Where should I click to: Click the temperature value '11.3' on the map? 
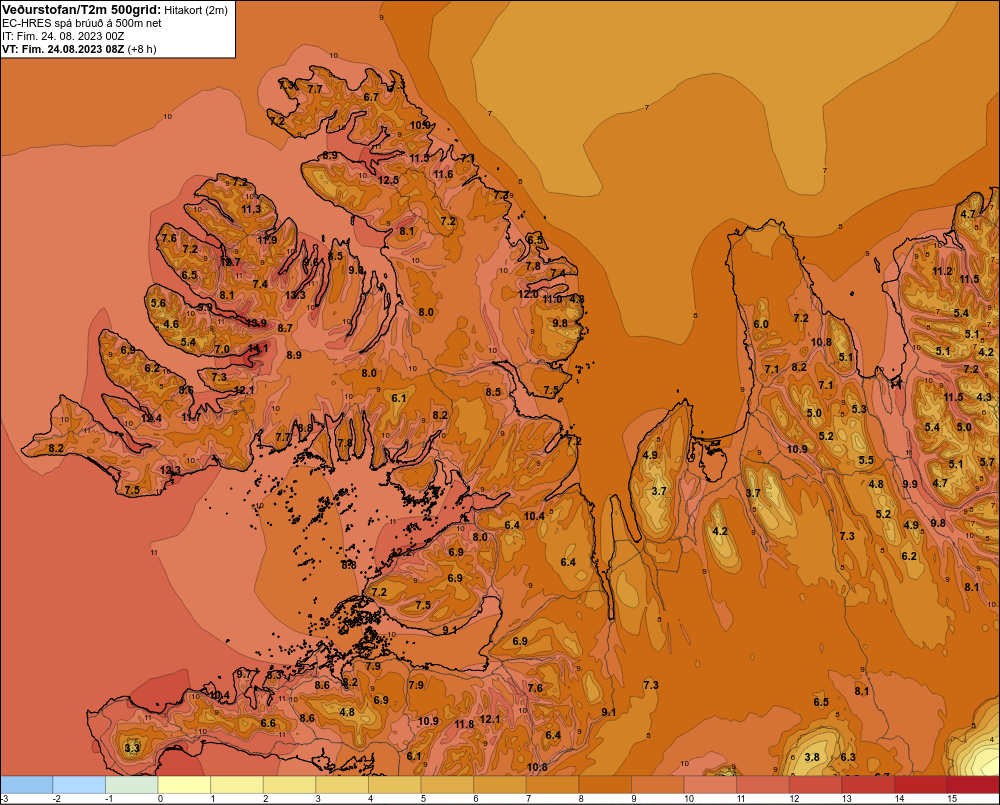(251, 209)
